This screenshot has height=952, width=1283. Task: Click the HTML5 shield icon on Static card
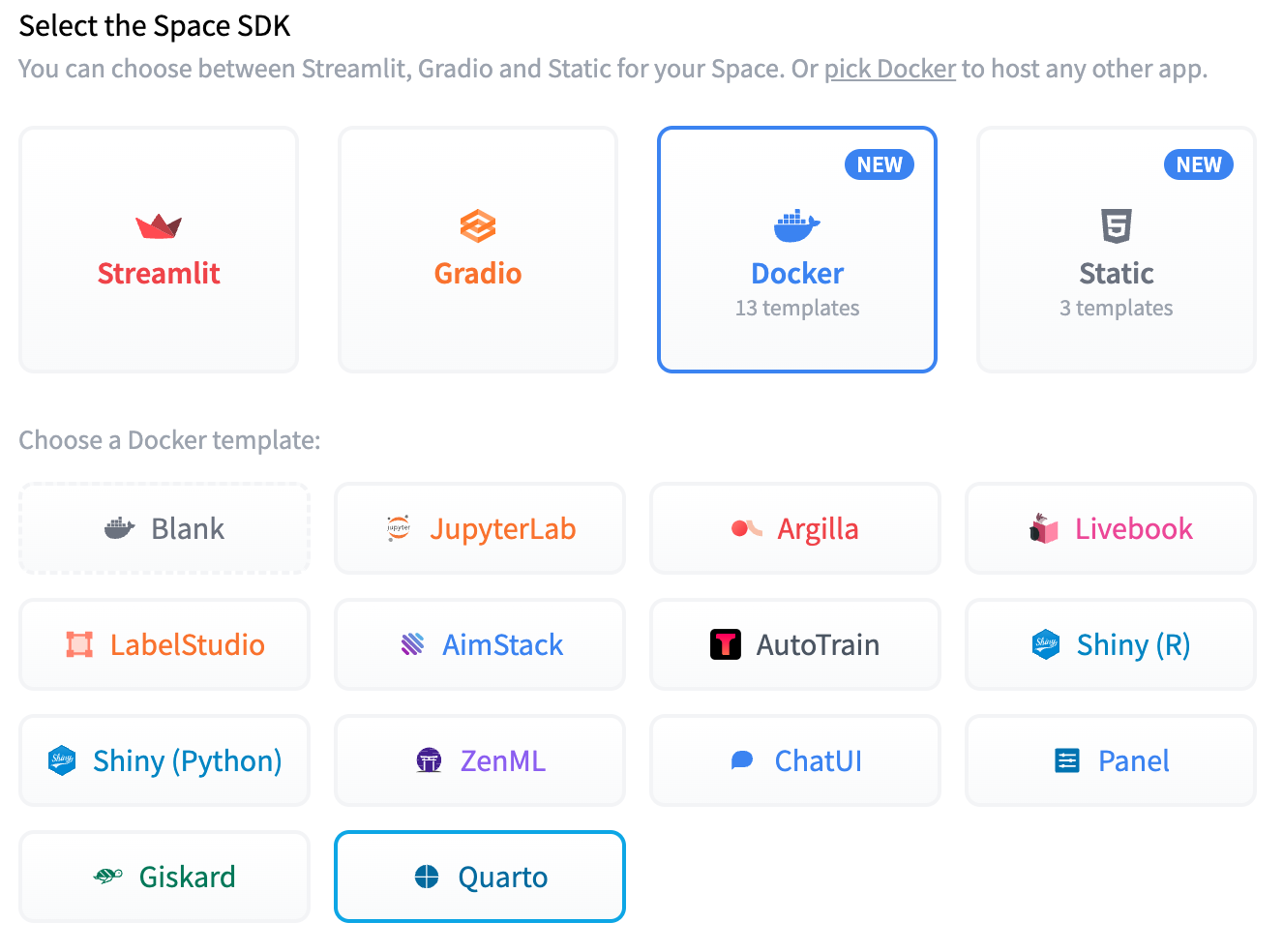click(1115, 225)
